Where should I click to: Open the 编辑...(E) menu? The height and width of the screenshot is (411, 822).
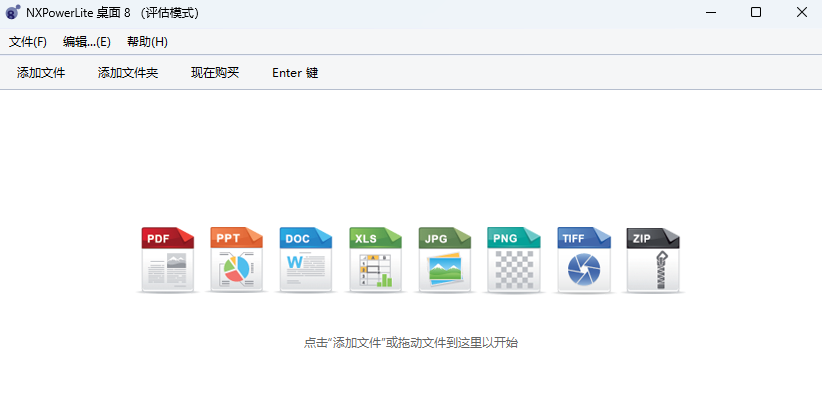(x=86, y=42)
